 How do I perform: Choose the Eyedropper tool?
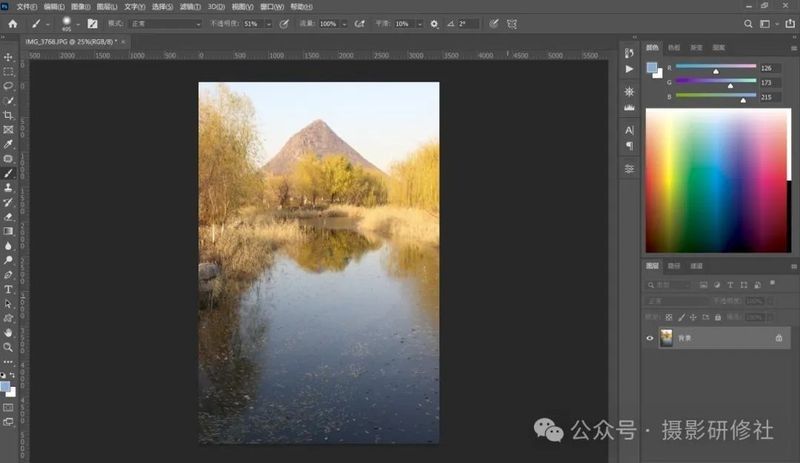[8, 144]
